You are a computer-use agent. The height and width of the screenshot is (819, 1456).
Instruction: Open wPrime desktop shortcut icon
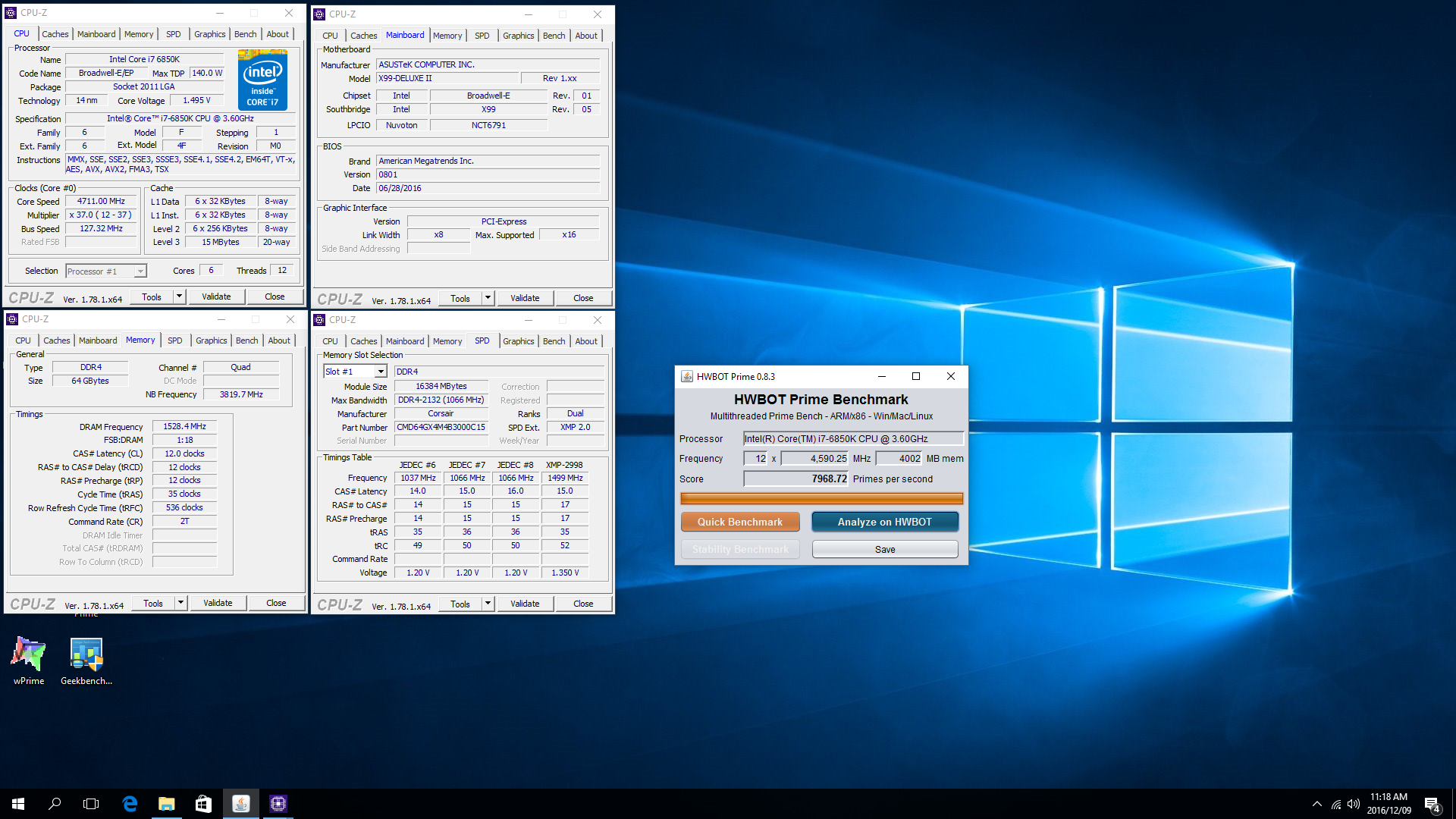tap(29, 654)
